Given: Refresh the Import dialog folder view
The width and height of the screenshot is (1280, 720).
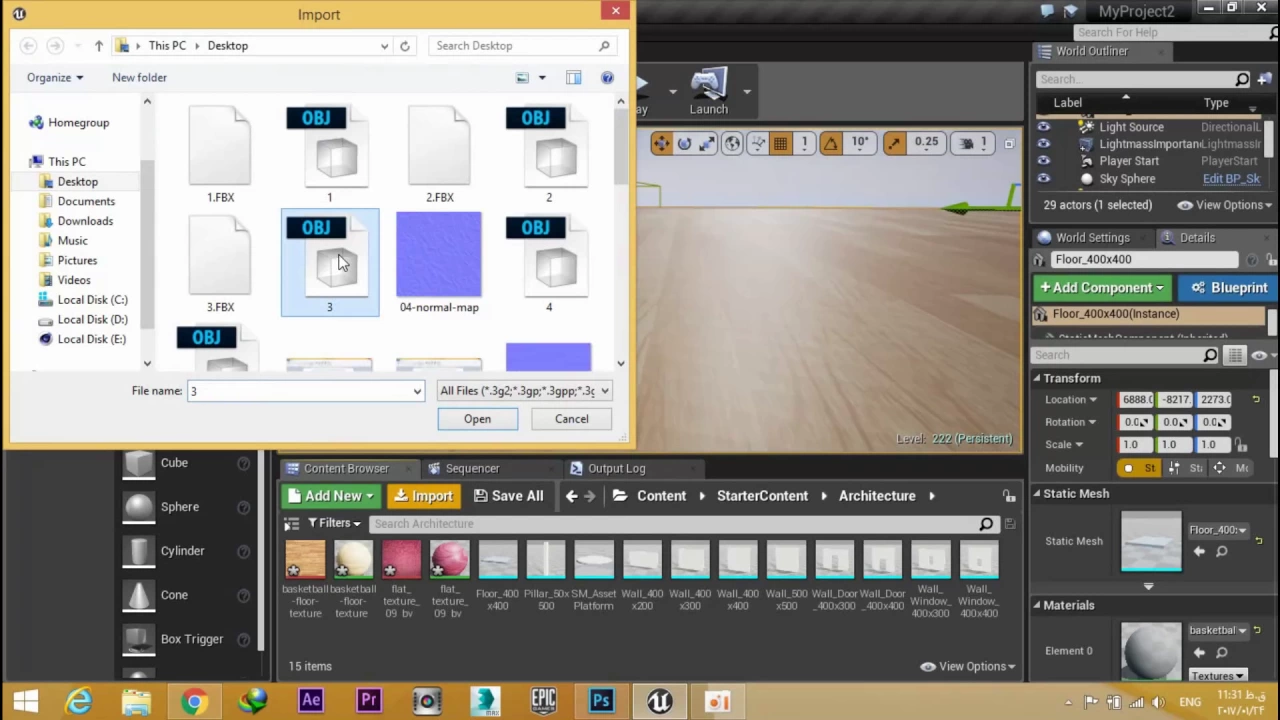Looking at the screenshot, I should (404, 46).
